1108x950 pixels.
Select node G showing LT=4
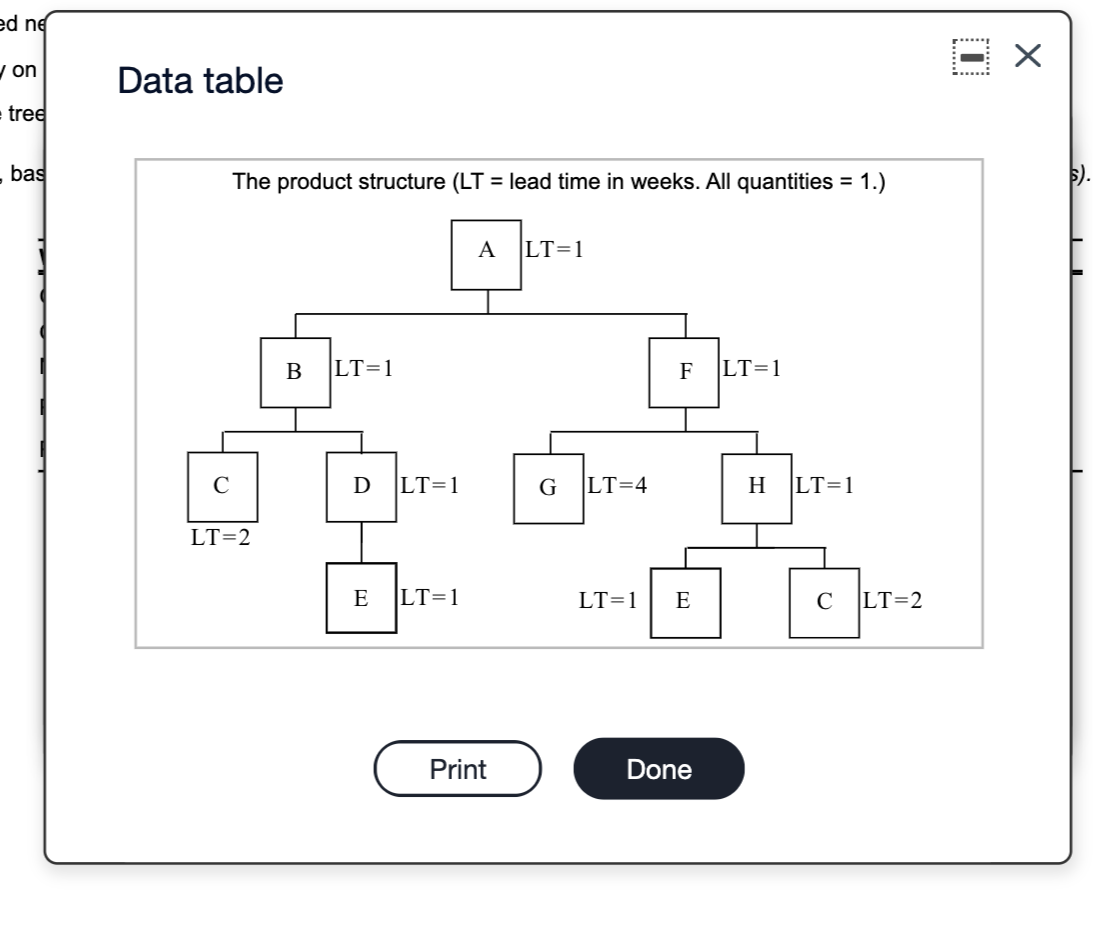pyautogui.click(x=548, y=488)
